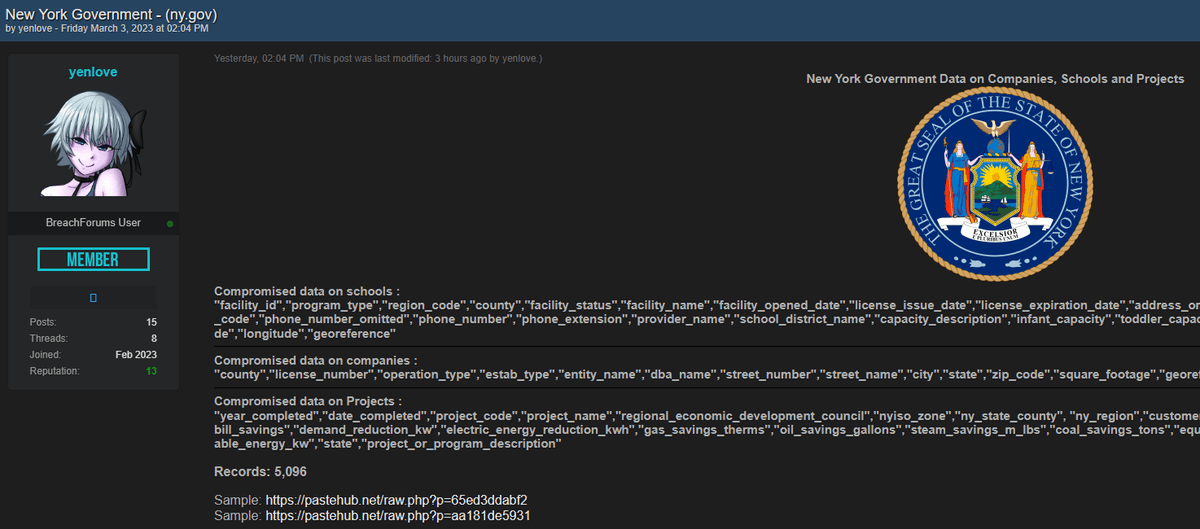
Task: Click the thread title New York Government
Action: tap(111, 13)
